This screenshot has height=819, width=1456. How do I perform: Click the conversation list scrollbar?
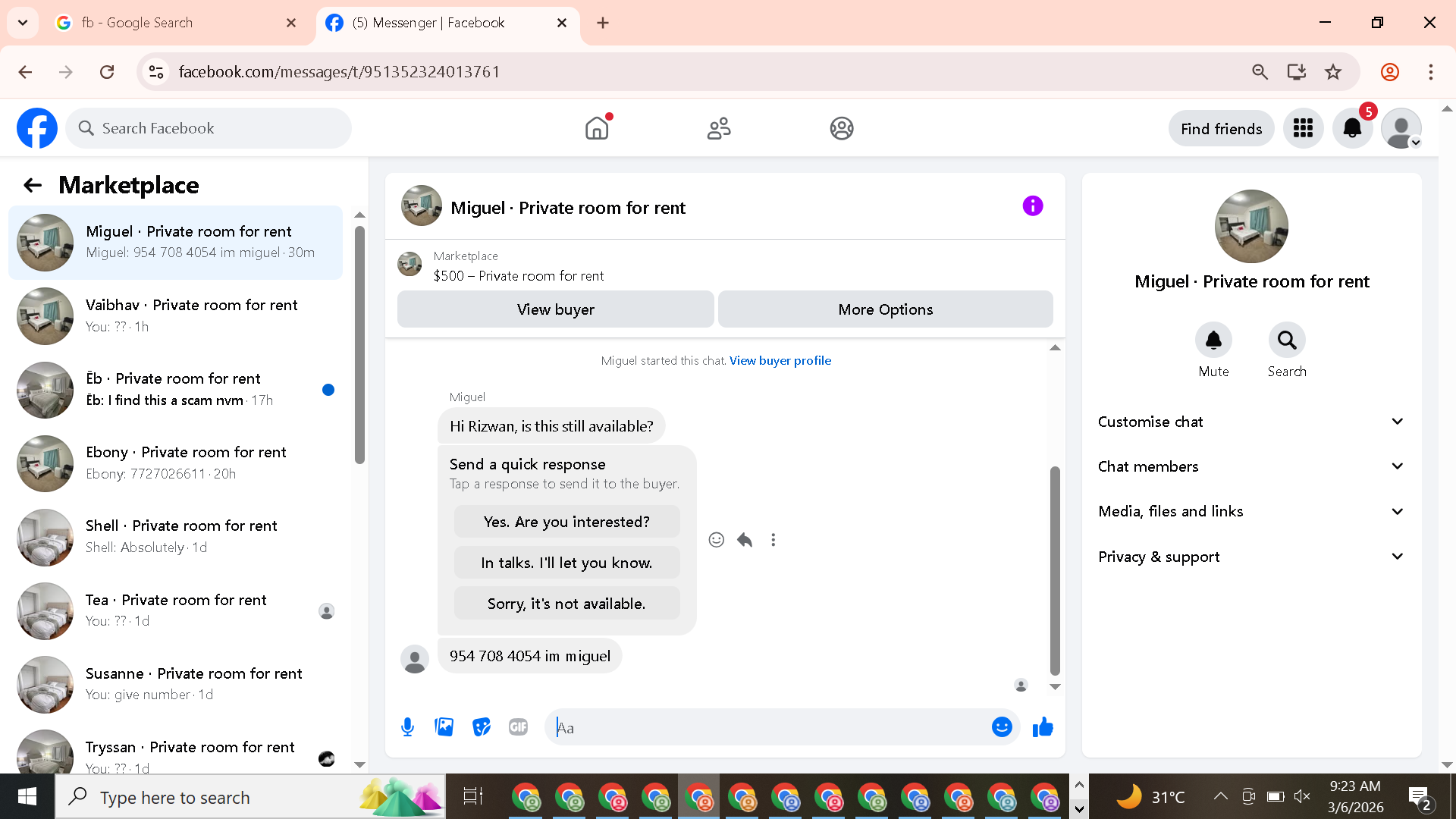pos(359,345)
